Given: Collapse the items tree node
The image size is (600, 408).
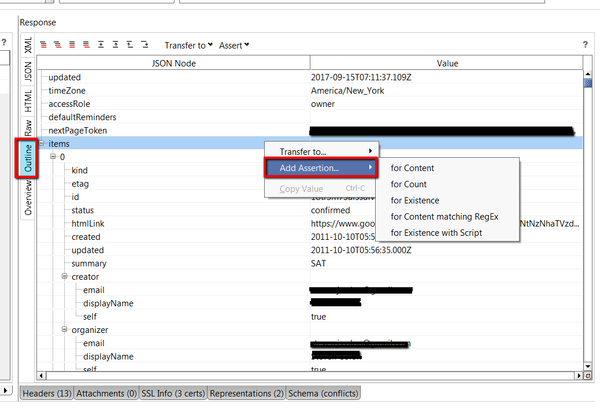Looking at the screenshot, I should pos(41,144).
